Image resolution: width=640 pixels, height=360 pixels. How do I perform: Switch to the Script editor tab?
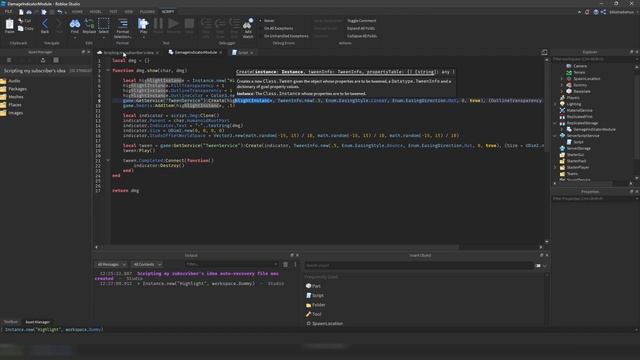pos(242,52)
